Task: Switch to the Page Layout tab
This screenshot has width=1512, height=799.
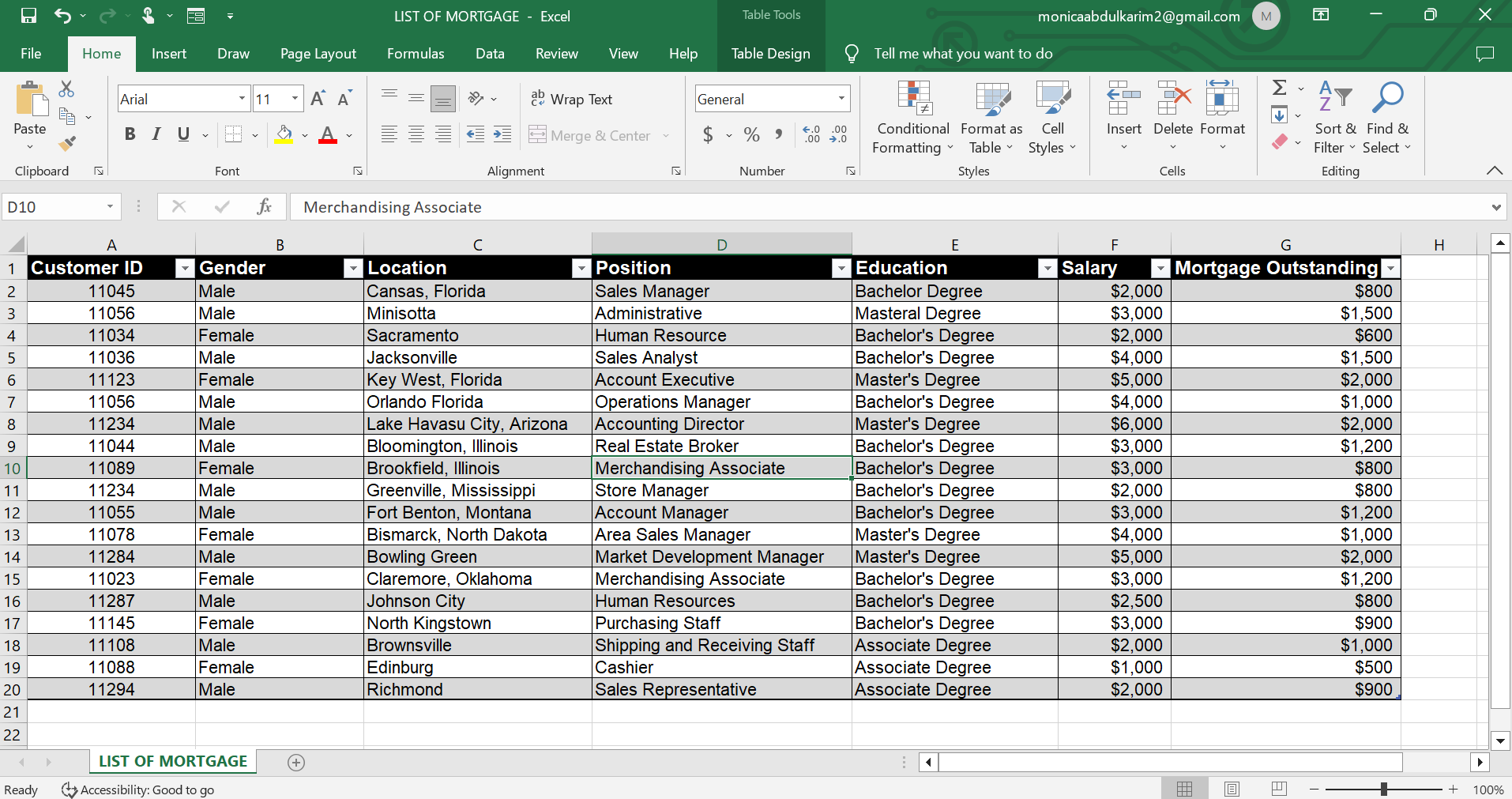Action: pos(318,54)
